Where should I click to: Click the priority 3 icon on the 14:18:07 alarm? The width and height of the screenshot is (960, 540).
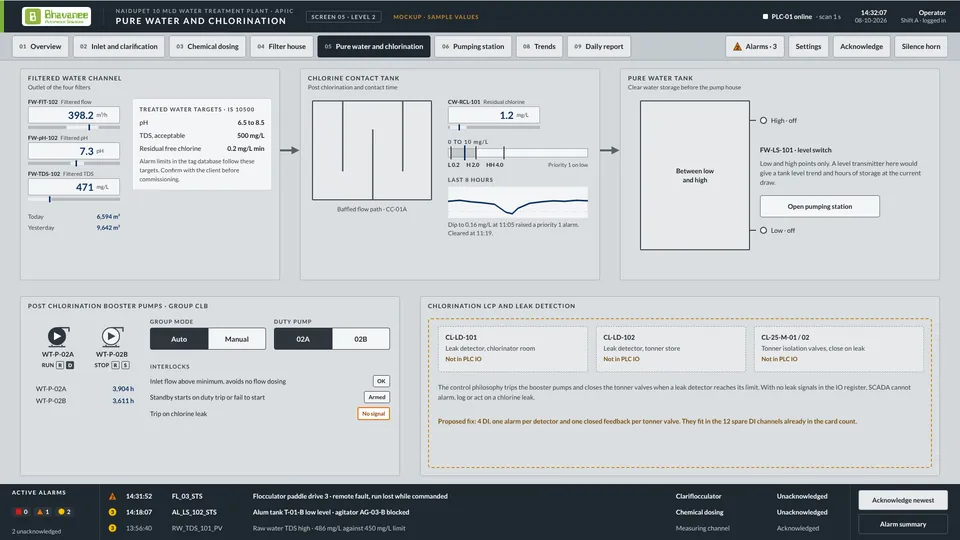tap(113, 512)
